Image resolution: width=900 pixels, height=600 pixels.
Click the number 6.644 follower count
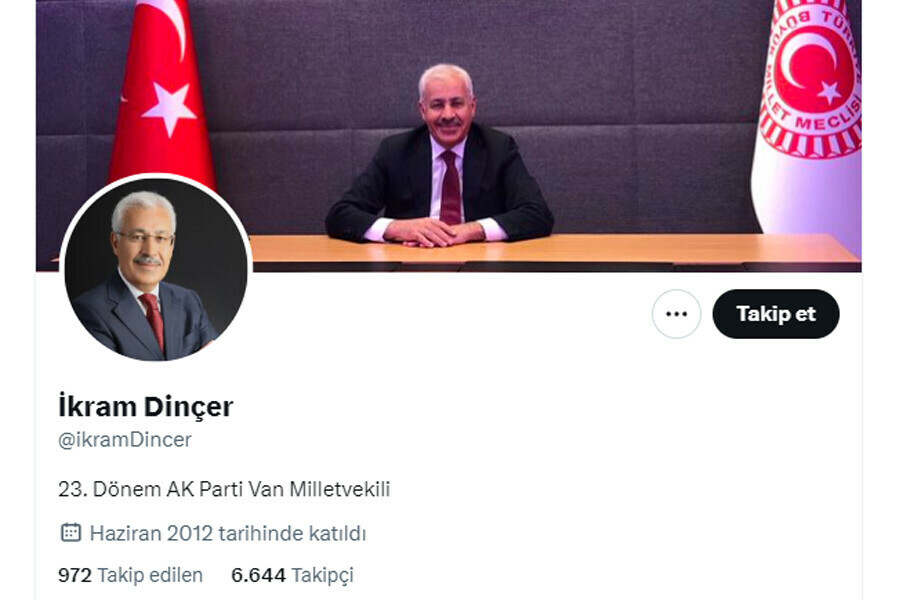point(258,575)
